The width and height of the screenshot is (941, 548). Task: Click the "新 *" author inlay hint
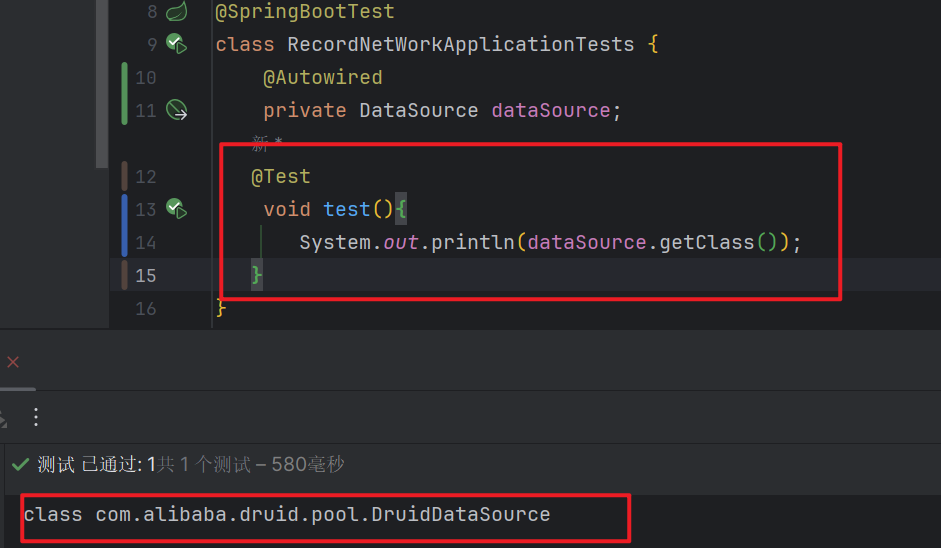pyautogui.click(x=267, y=143)
